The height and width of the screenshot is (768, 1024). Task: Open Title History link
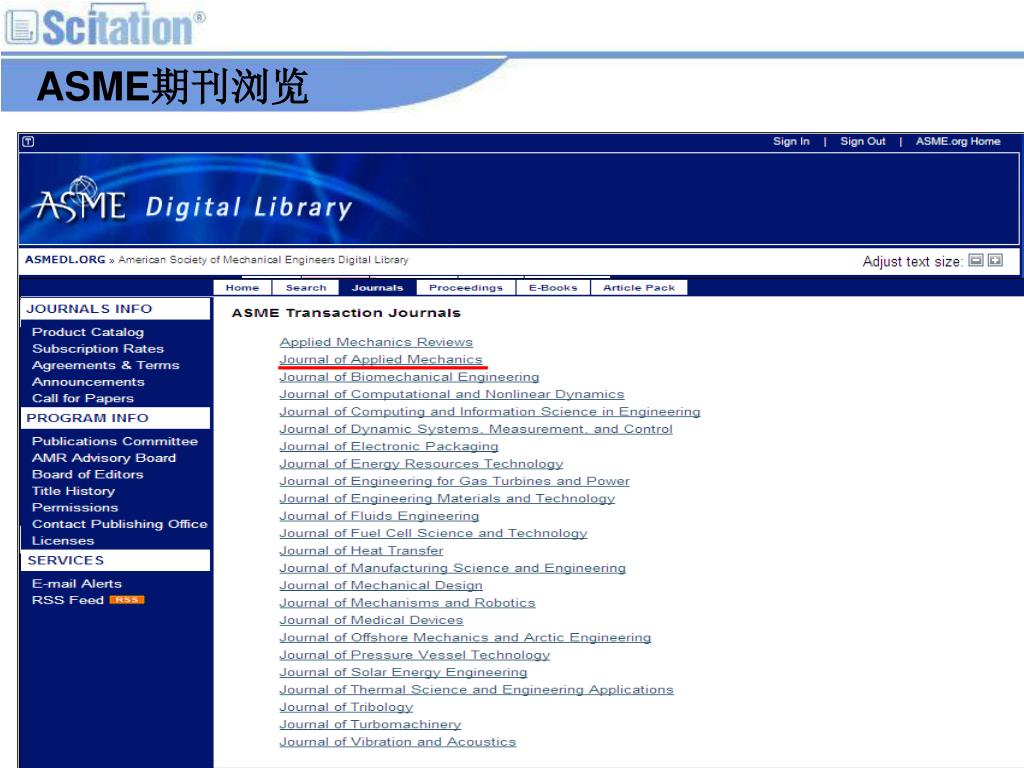pyautogui.click(x=73, y=491)
